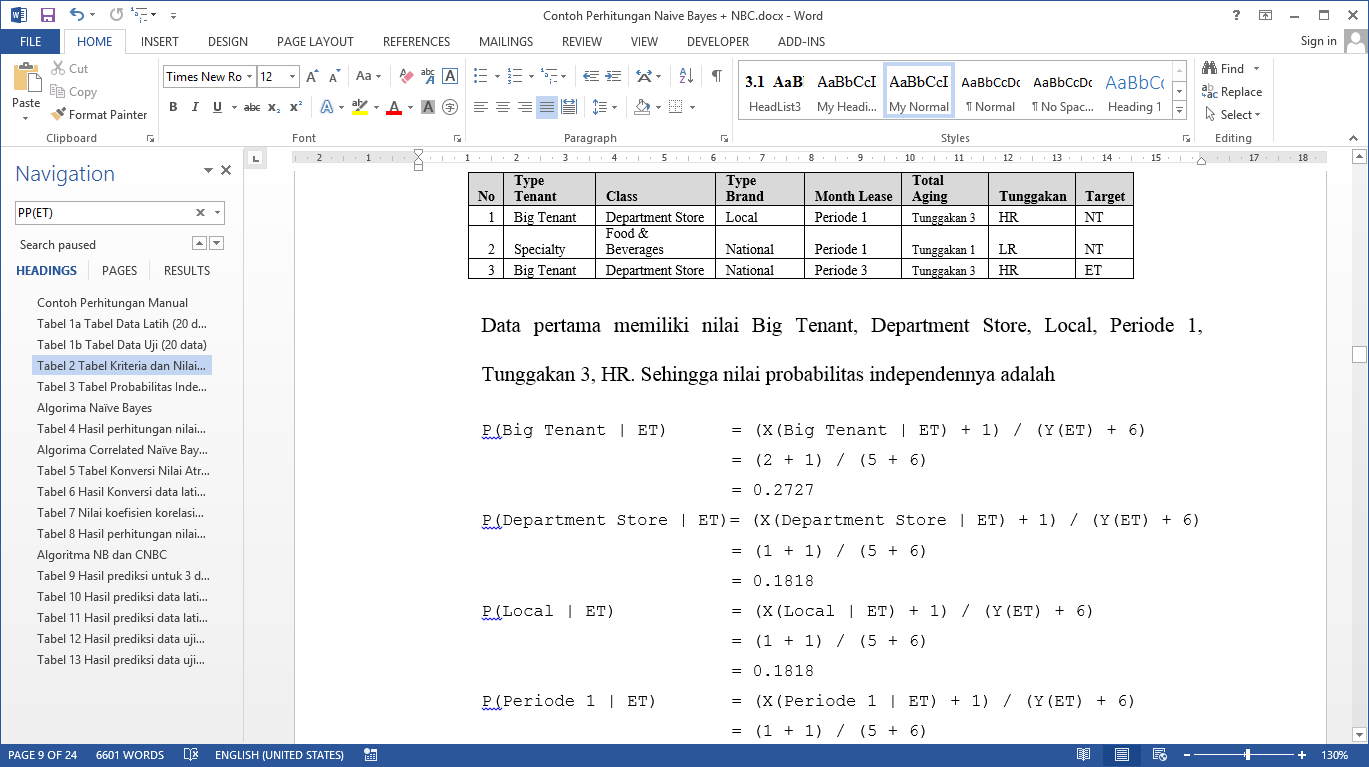Click the Show/Hide paragraph marks icon
The height and width of the screenshot is (767, 1369).
pos(716,76)
